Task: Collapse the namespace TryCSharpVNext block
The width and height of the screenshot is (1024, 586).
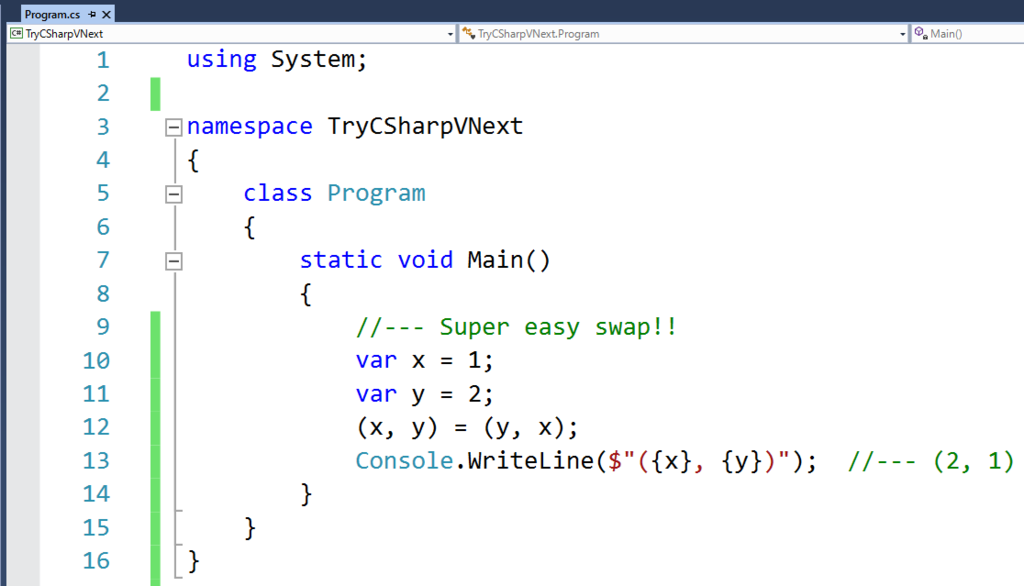Action: coord(174,127)
